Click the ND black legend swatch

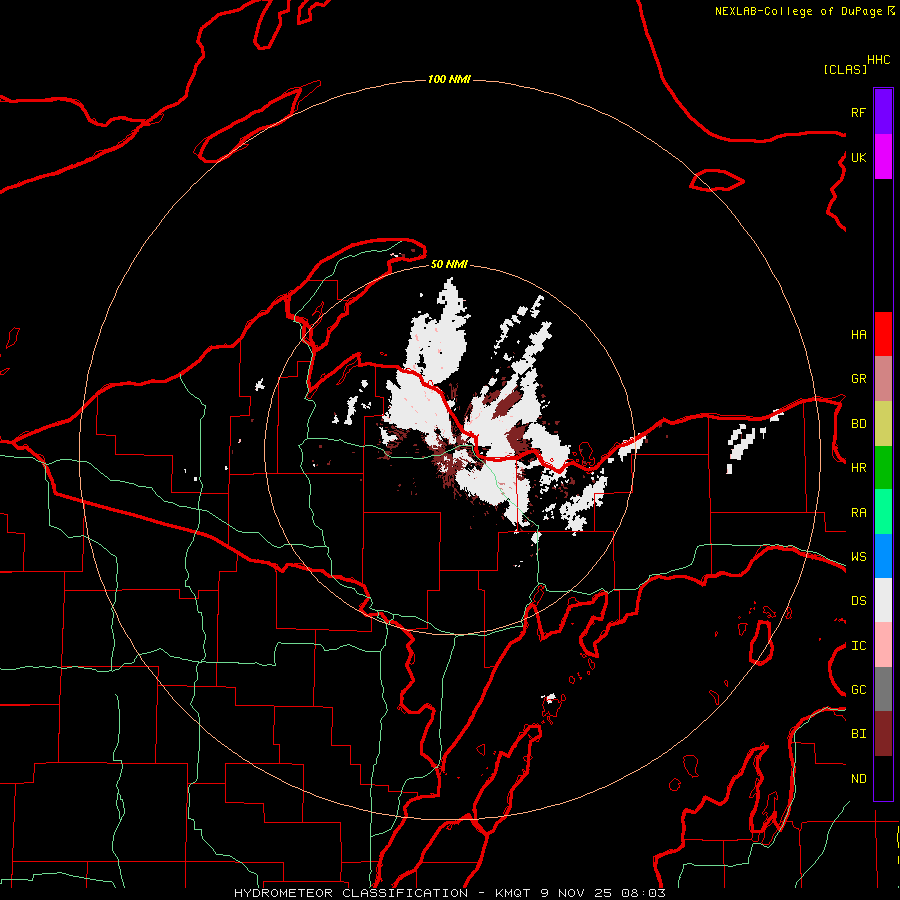883,778
